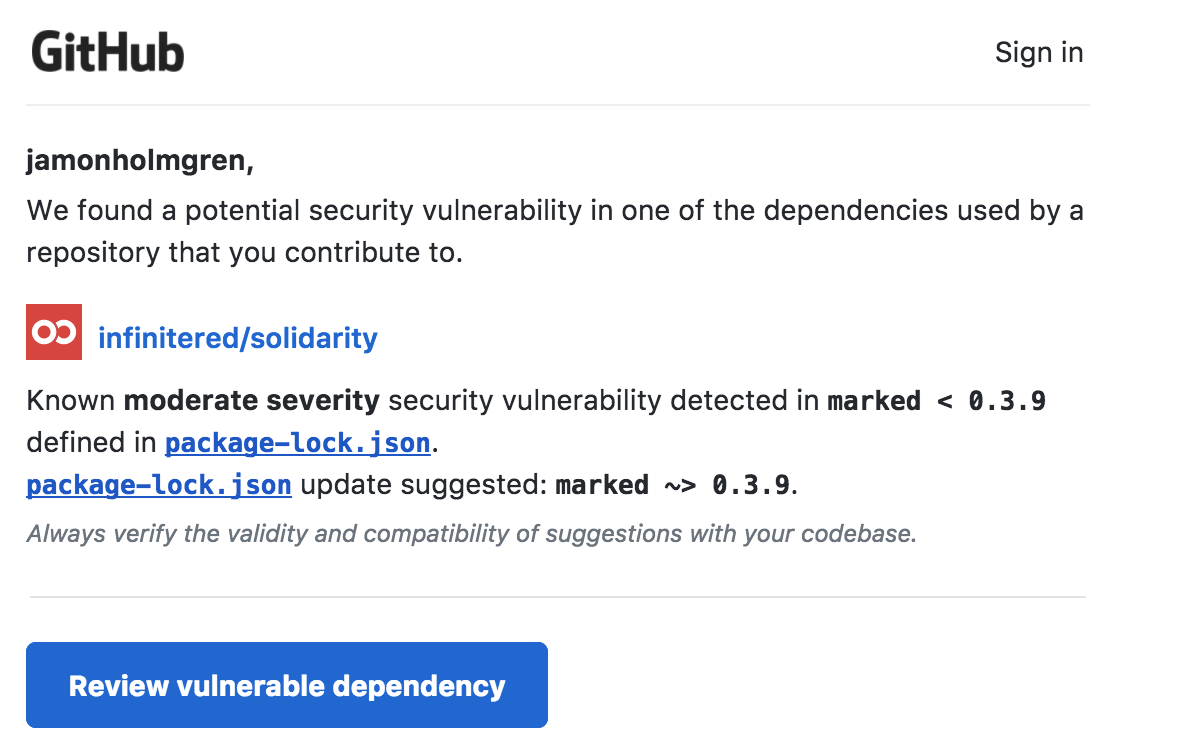Open GitHub's homepage via the header logo
The width and height of the screenshot is (1178, 756).
pos(107,52)
